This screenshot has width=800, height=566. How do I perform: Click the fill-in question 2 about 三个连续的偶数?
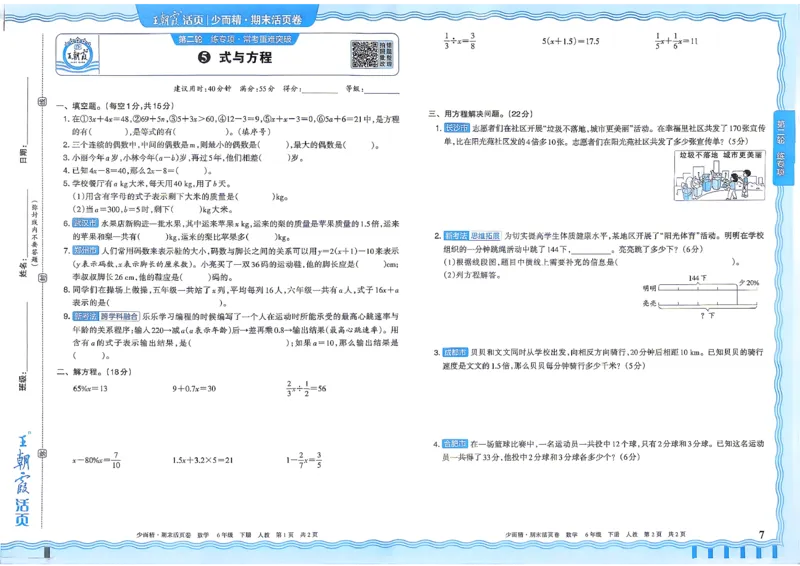pos(221,145)
